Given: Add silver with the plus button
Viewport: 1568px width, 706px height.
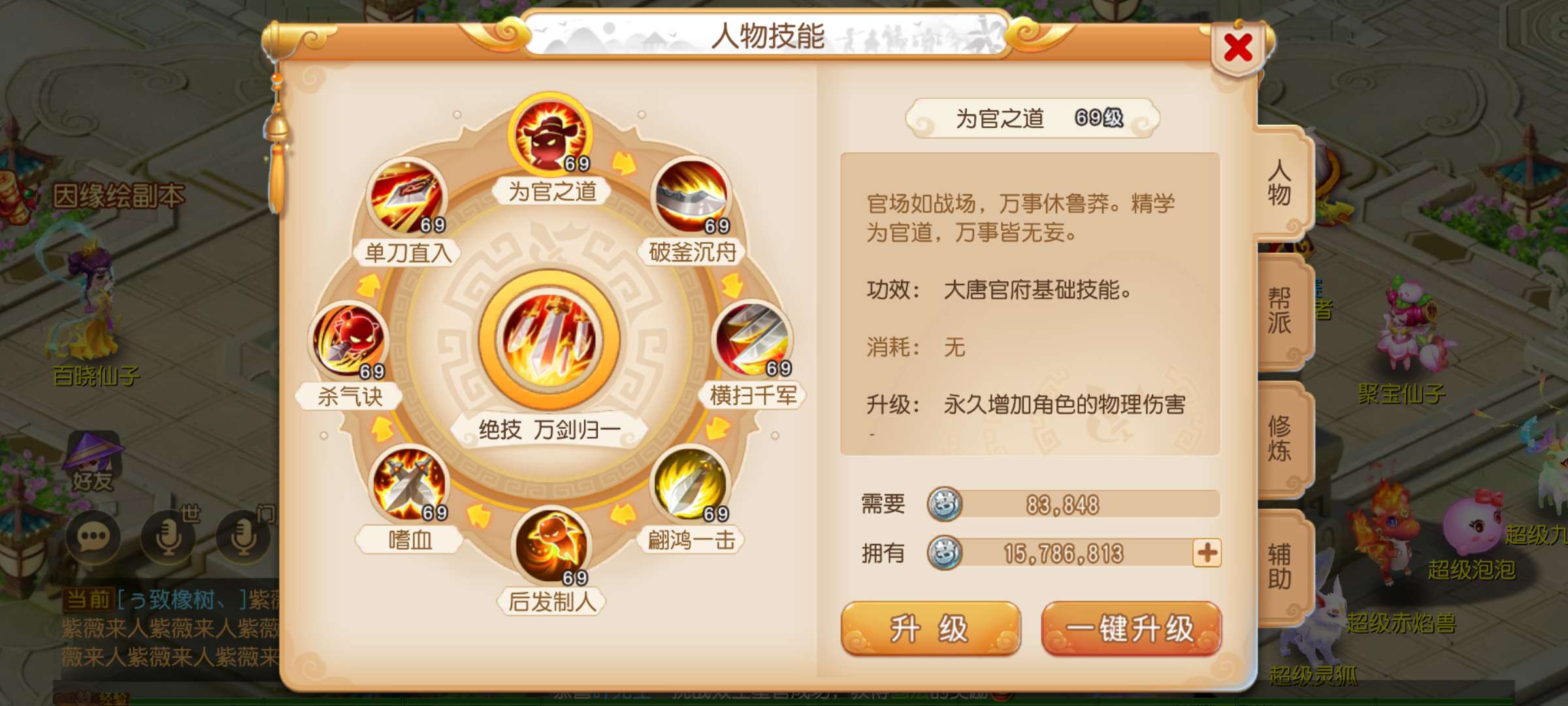Looking at the screenshot, I should 1207,553.
